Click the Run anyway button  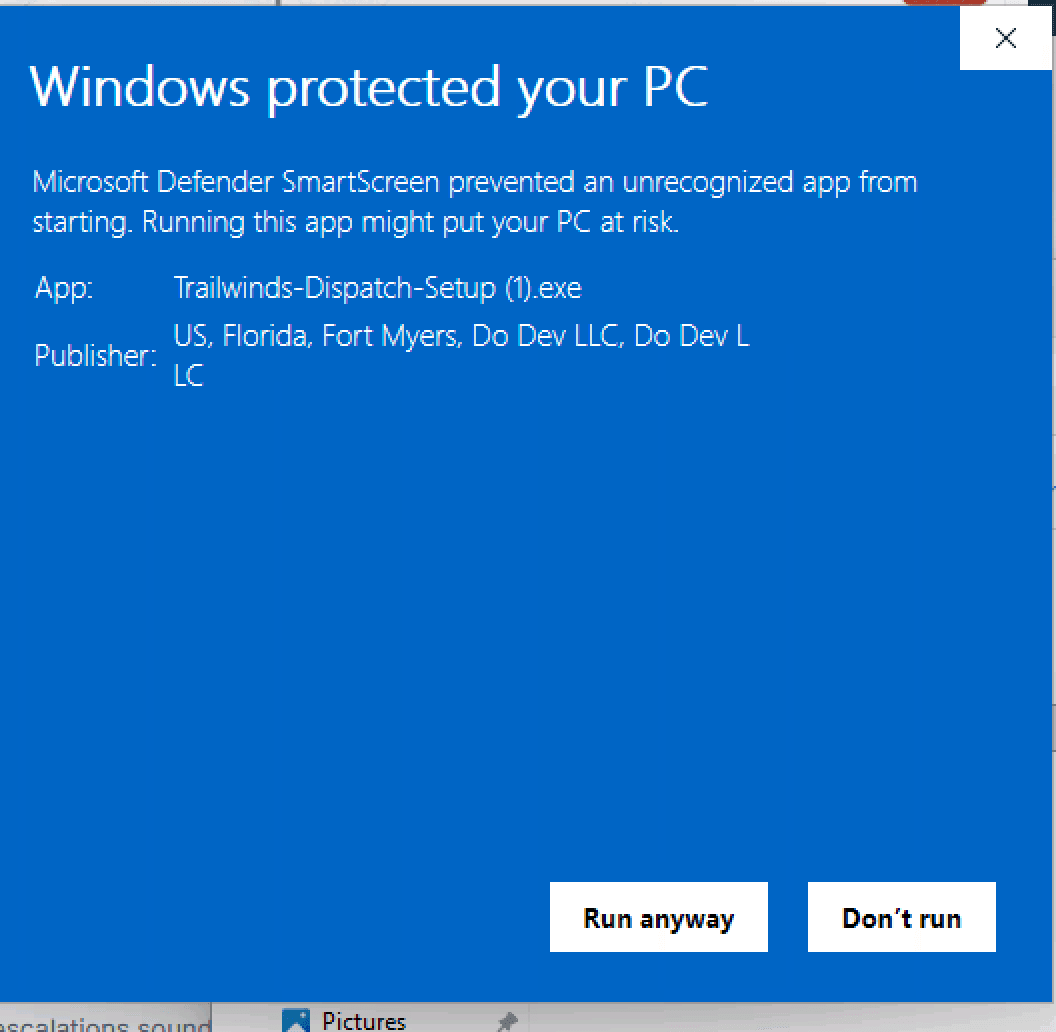point(658,917)
